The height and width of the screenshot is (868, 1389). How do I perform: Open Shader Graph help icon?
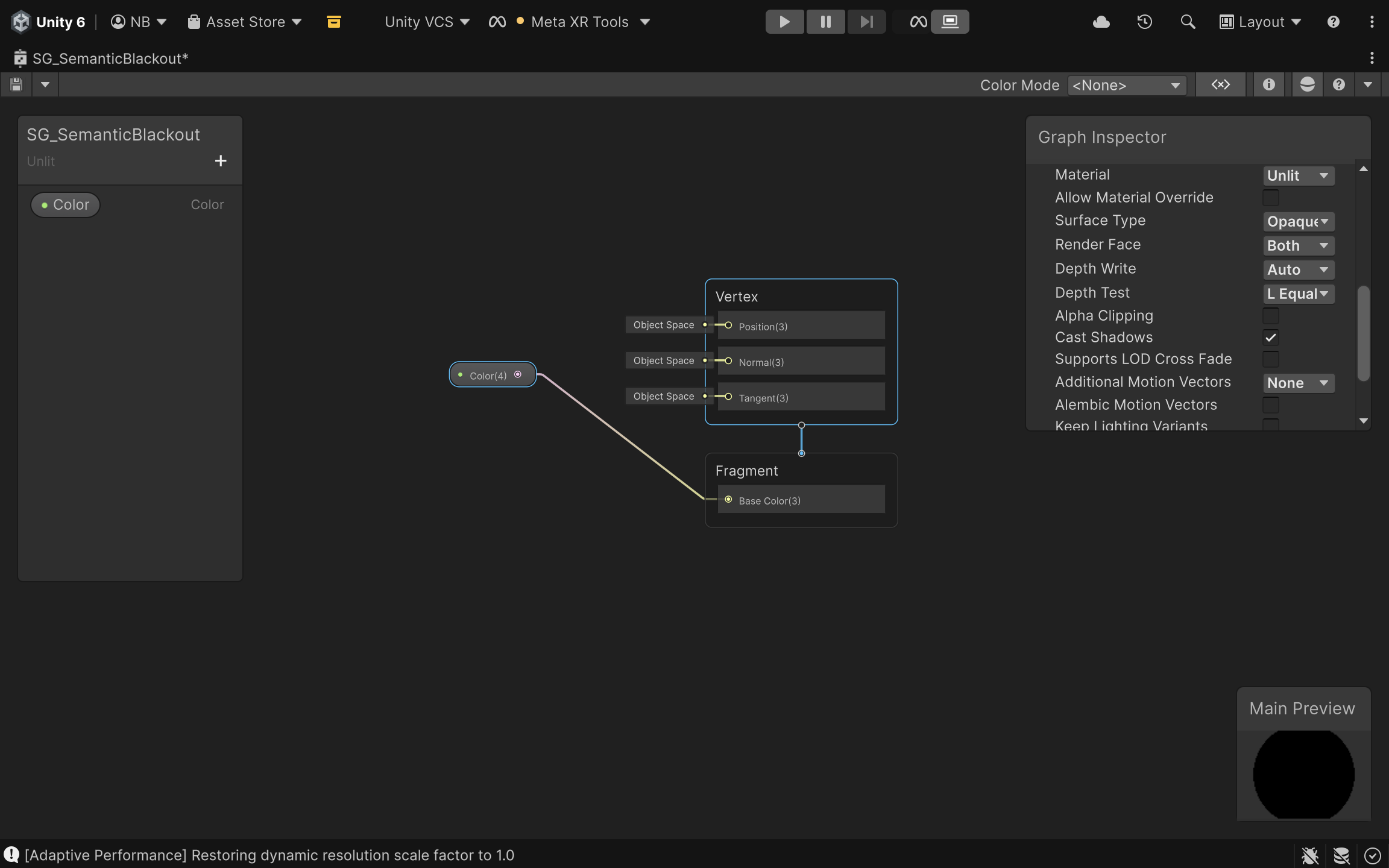tap(1339, 84)
